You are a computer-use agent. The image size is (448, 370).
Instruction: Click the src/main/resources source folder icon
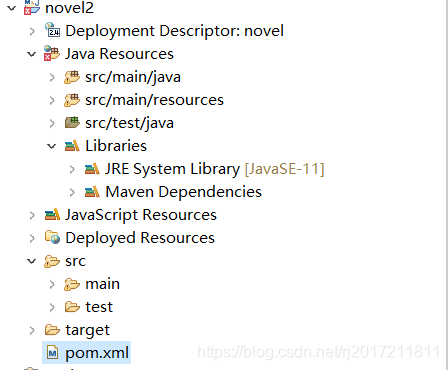pyautogui.click(x=72, y=100)
